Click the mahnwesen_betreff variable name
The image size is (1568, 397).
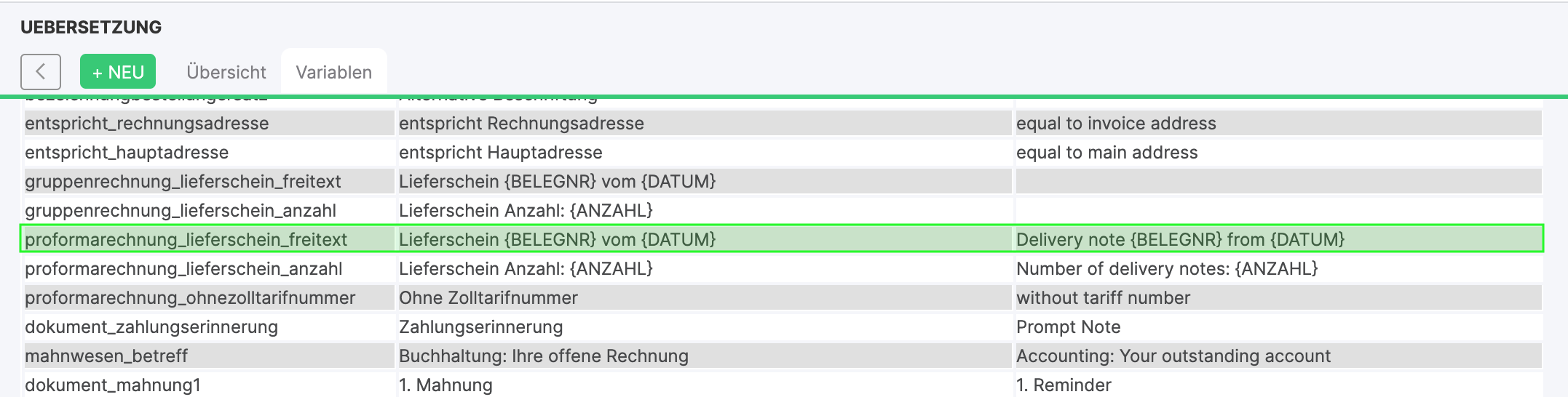pyautogui.click(x=106, y=356)
